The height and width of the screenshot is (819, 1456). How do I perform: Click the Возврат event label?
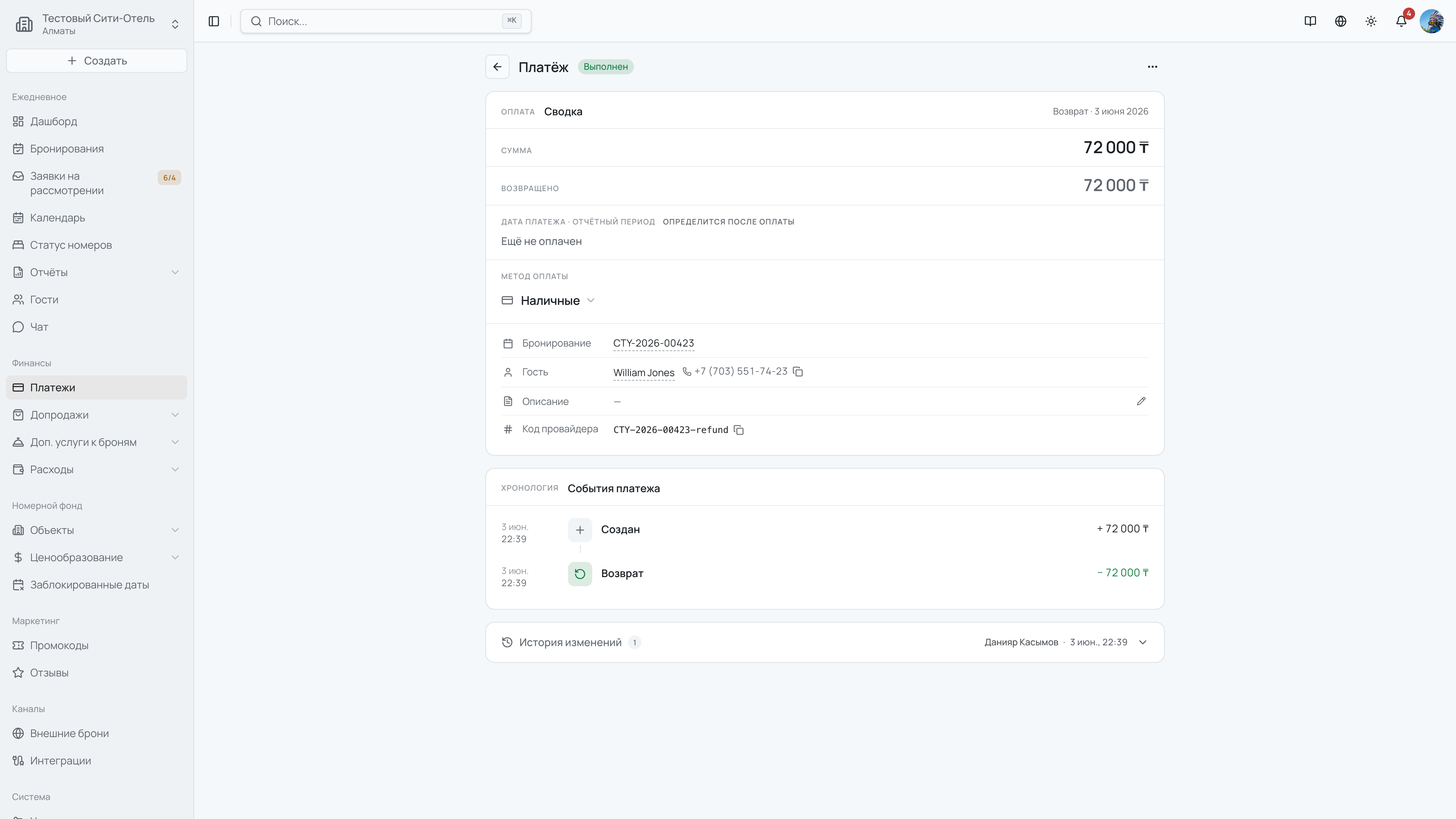click(622, 573)
